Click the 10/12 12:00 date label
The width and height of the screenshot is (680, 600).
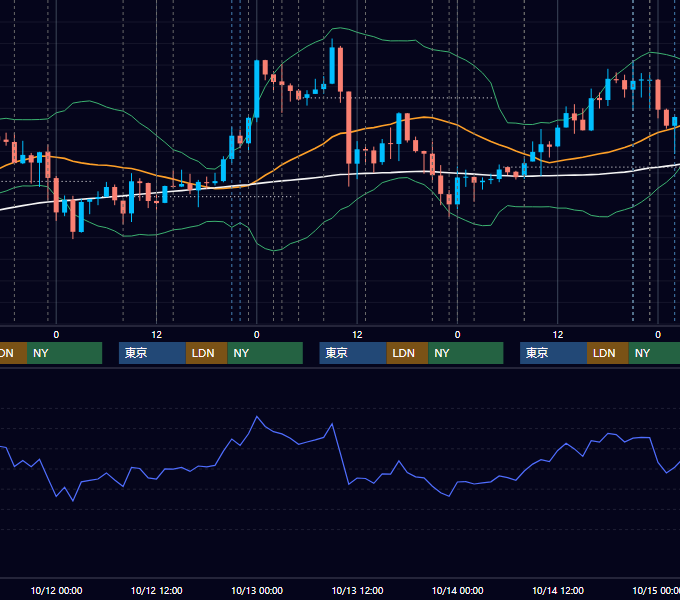click(x=157, y=590)
